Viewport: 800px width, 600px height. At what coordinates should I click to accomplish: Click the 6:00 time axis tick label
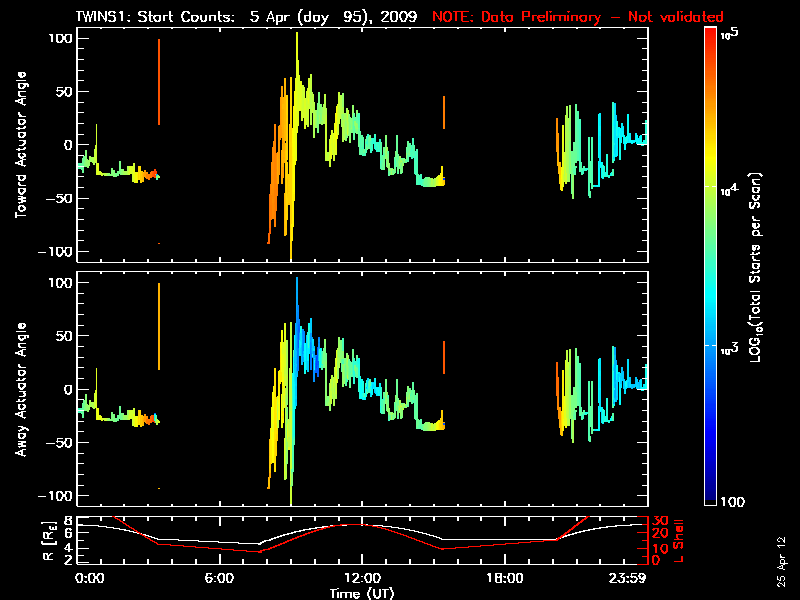219,578
